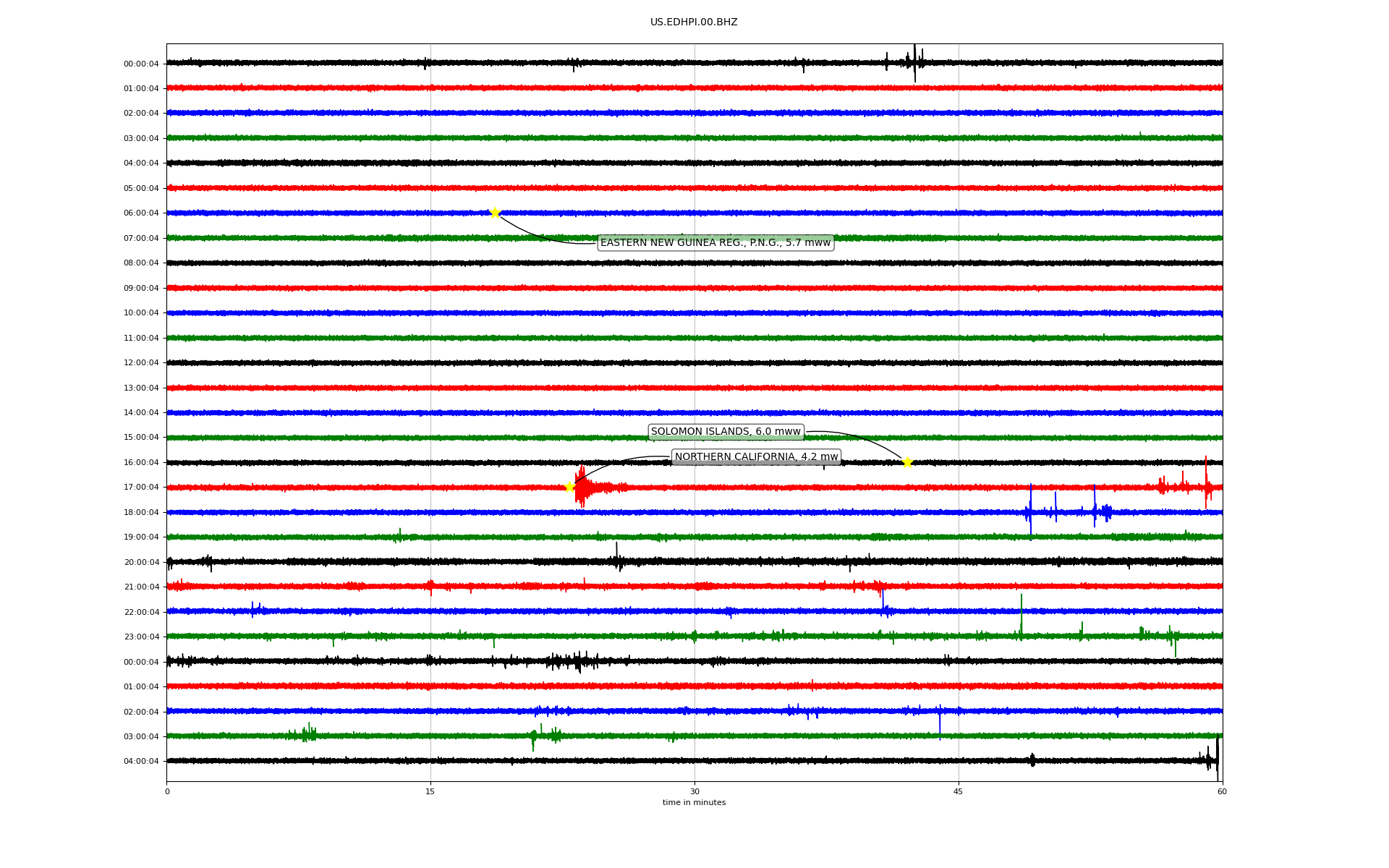Click the Northern California event star marker
This screenshot has width=1389, height=868.
coord(569,486)
